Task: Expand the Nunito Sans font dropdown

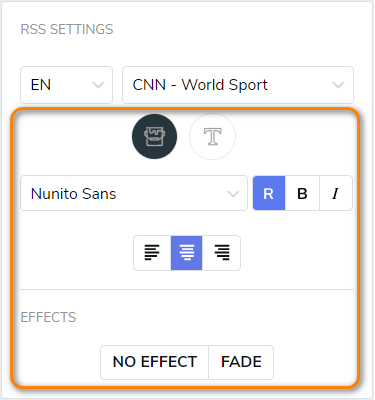Action: coord(134,193)
